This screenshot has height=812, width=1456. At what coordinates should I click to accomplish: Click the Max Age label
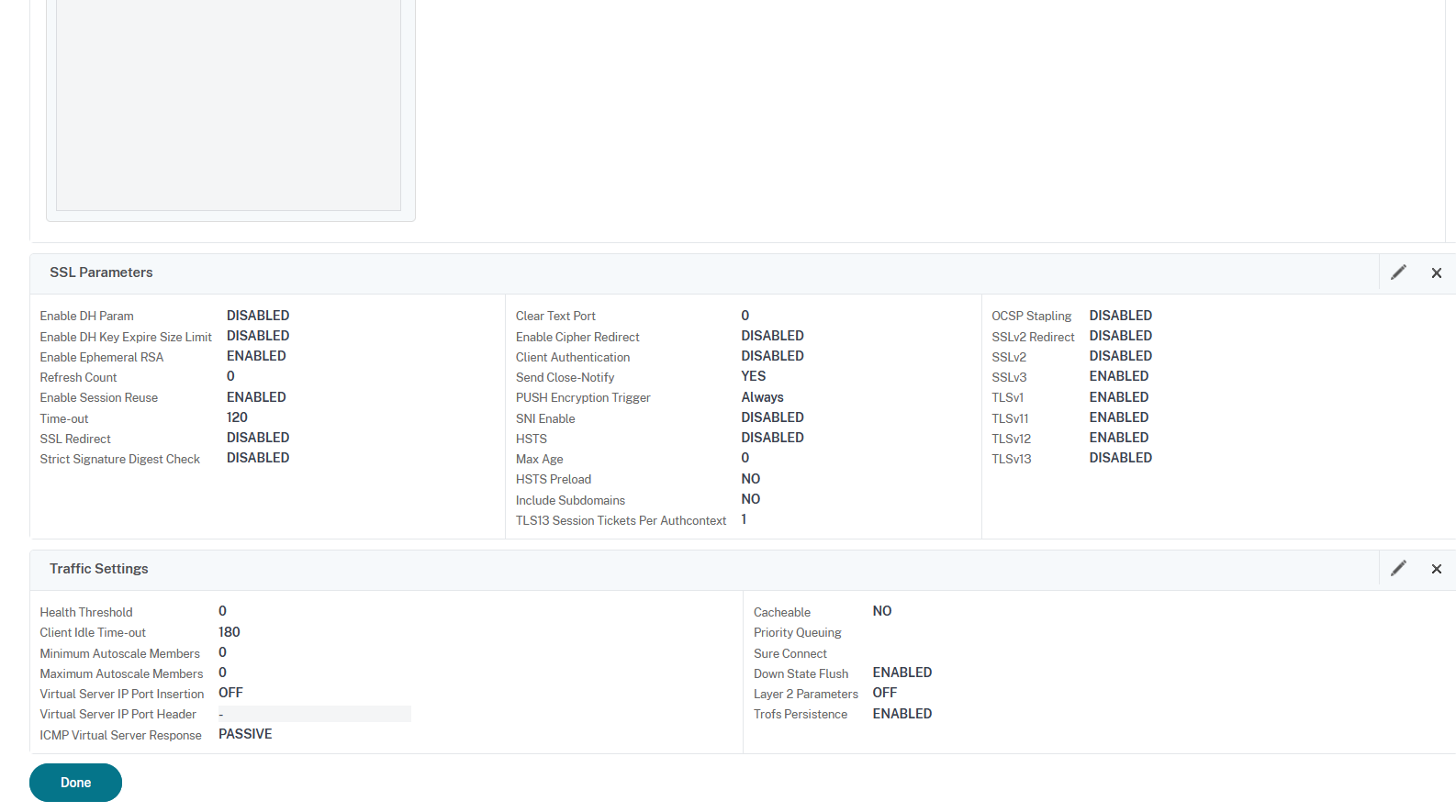tap(540, 460)
